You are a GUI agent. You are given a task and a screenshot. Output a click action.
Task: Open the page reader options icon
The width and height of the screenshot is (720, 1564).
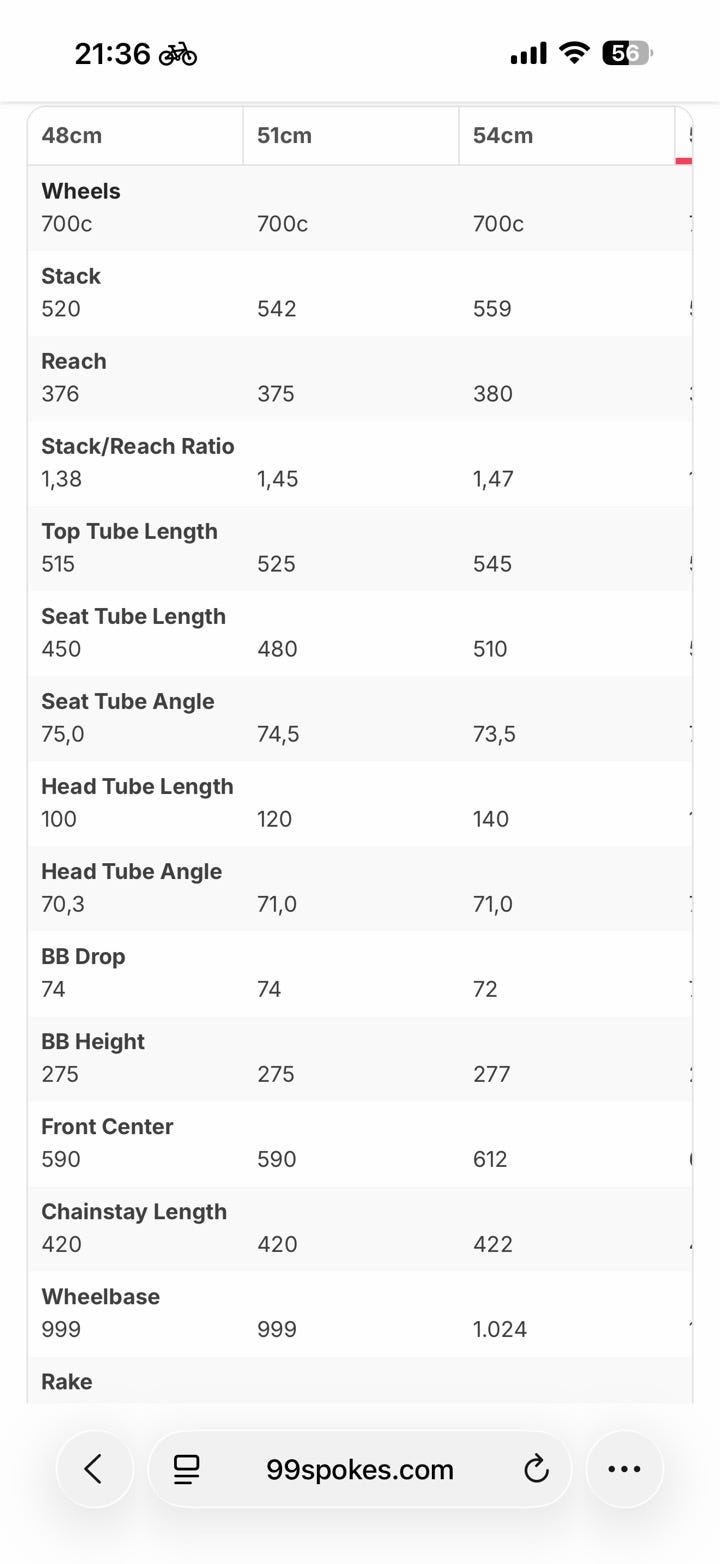186,1469
